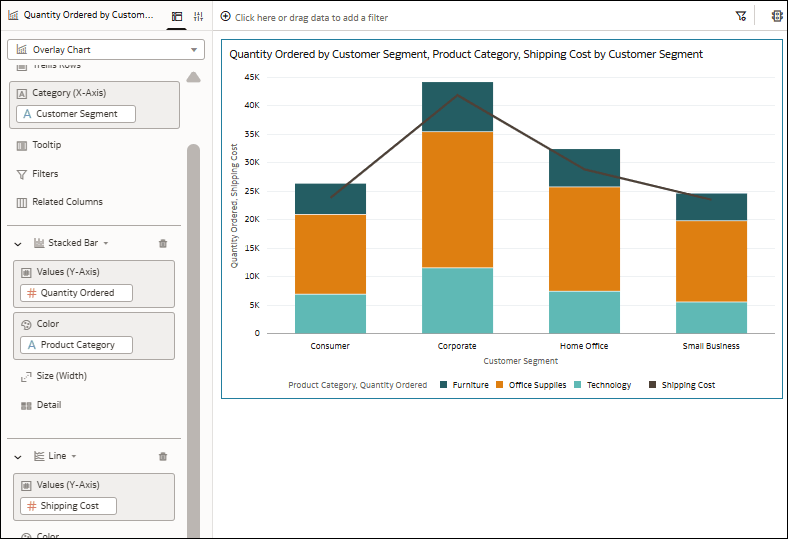Viewport: 788px width, 539px height.
Task: Select the Quantity Ordered value pill
Action: 77,293
